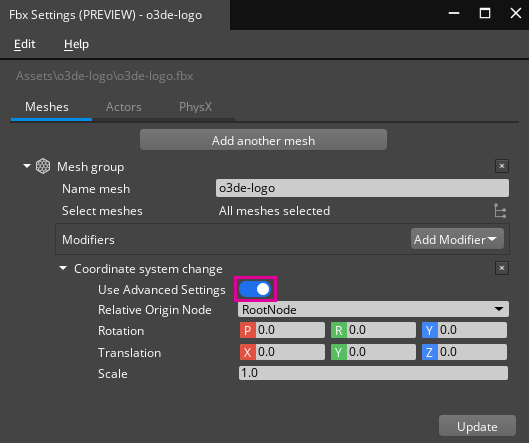
Task: Maximize the Fbx Settings window
Action: (485, 13)
